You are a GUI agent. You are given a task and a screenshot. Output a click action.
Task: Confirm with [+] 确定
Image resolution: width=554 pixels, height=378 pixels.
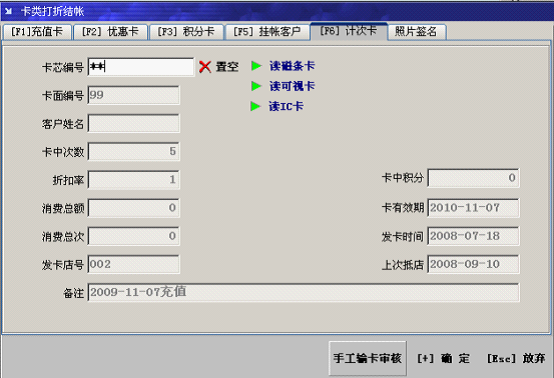[443, 359]
